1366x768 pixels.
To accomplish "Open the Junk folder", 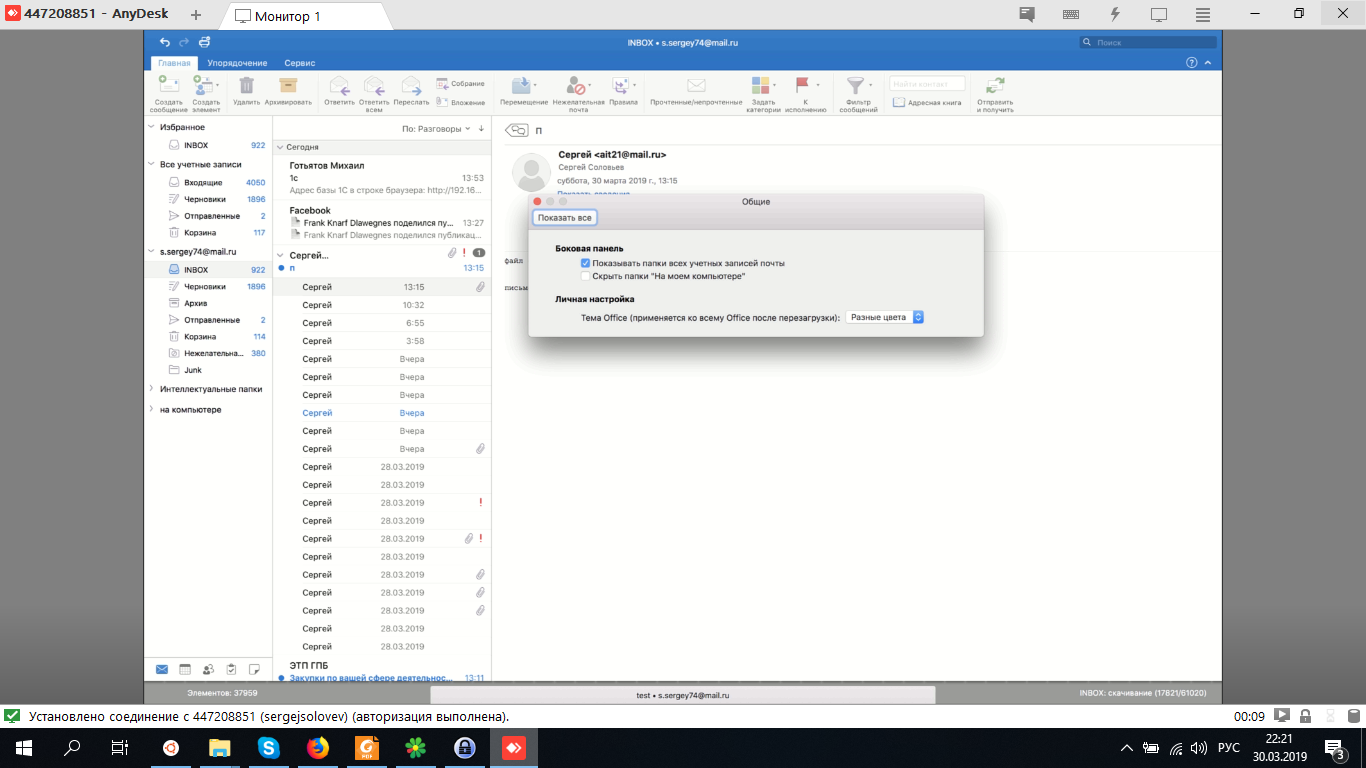I will point(208,370).
